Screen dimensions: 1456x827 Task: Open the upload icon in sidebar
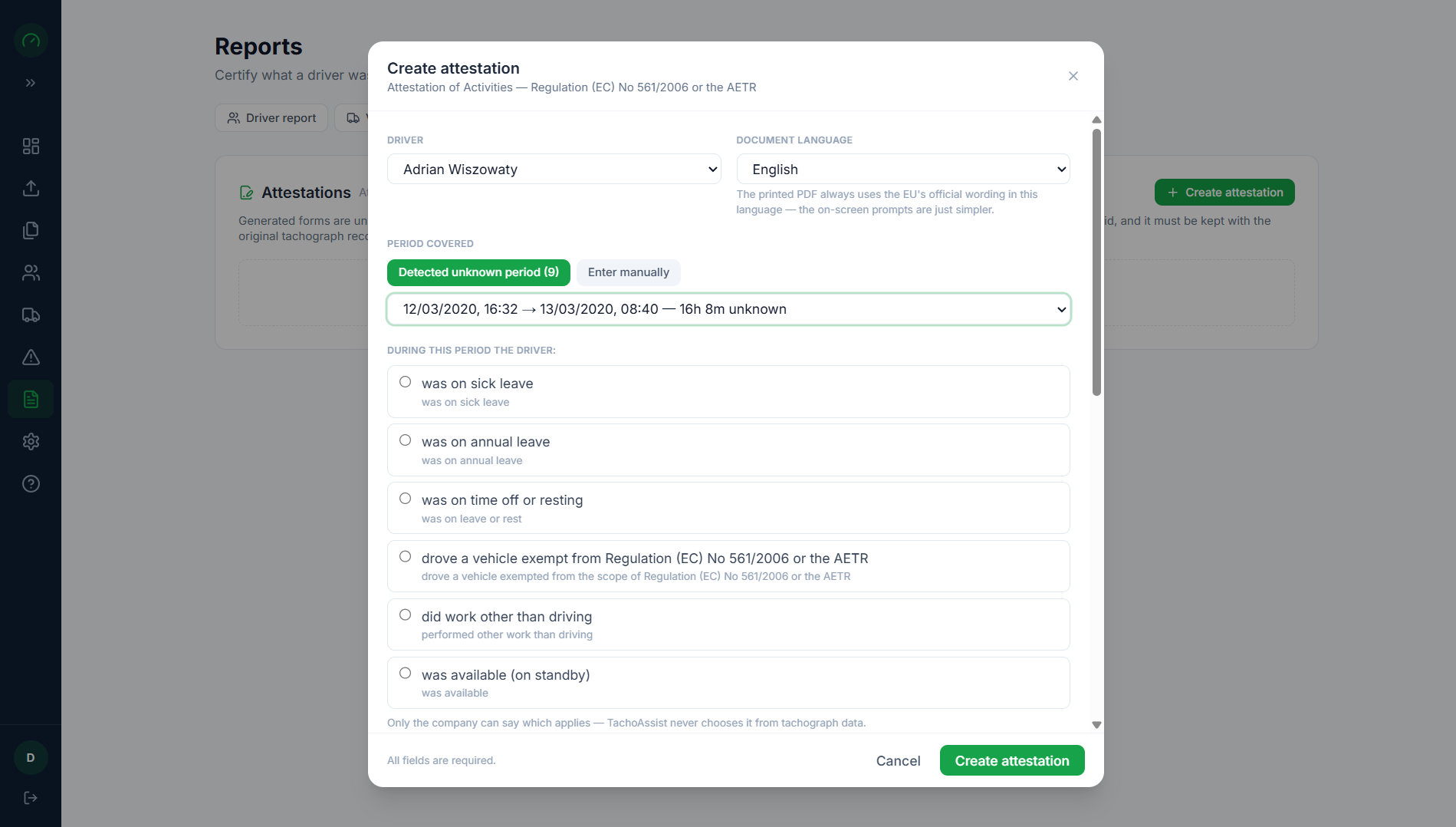point(31,188)
